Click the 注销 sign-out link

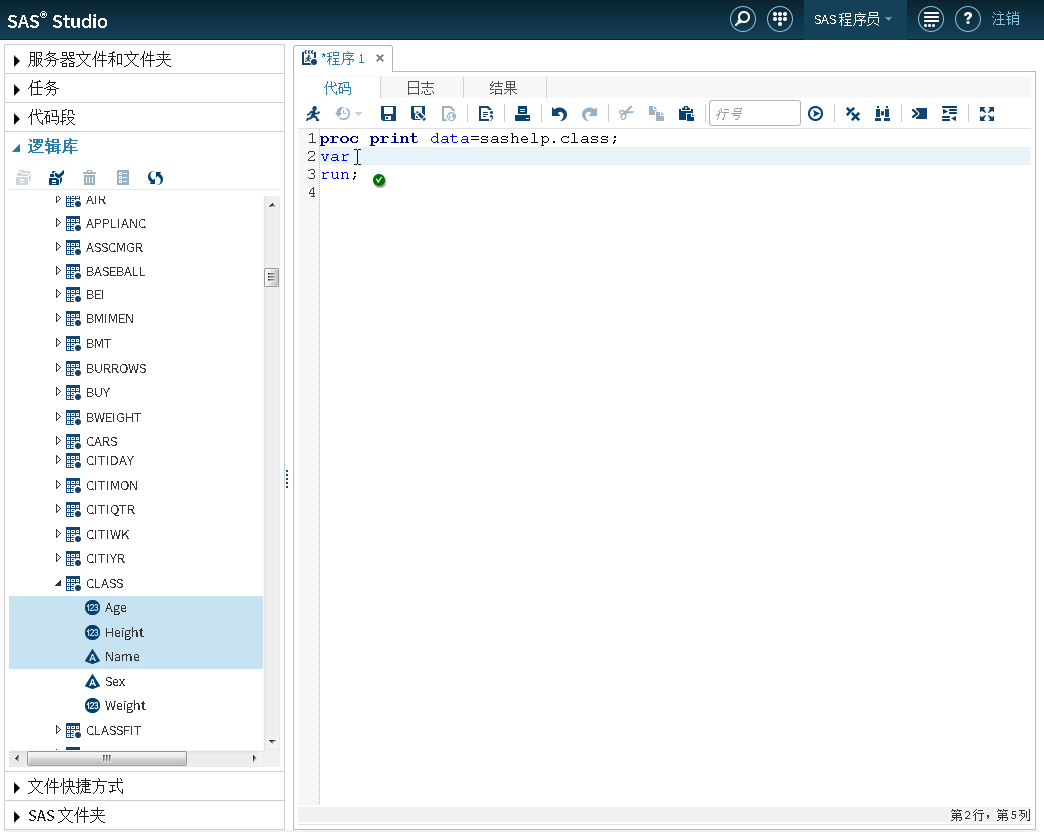[1006, 19]
